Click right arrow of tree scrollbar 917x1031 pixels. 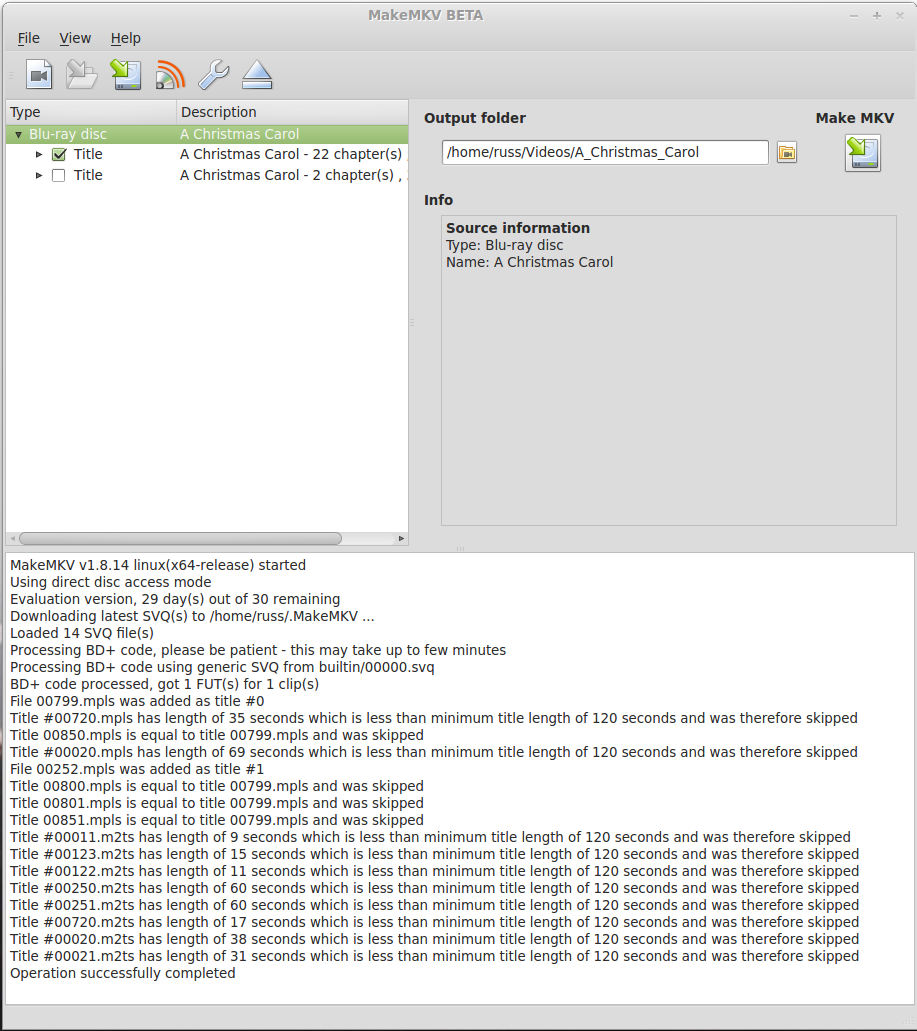[x=401, y=539]
